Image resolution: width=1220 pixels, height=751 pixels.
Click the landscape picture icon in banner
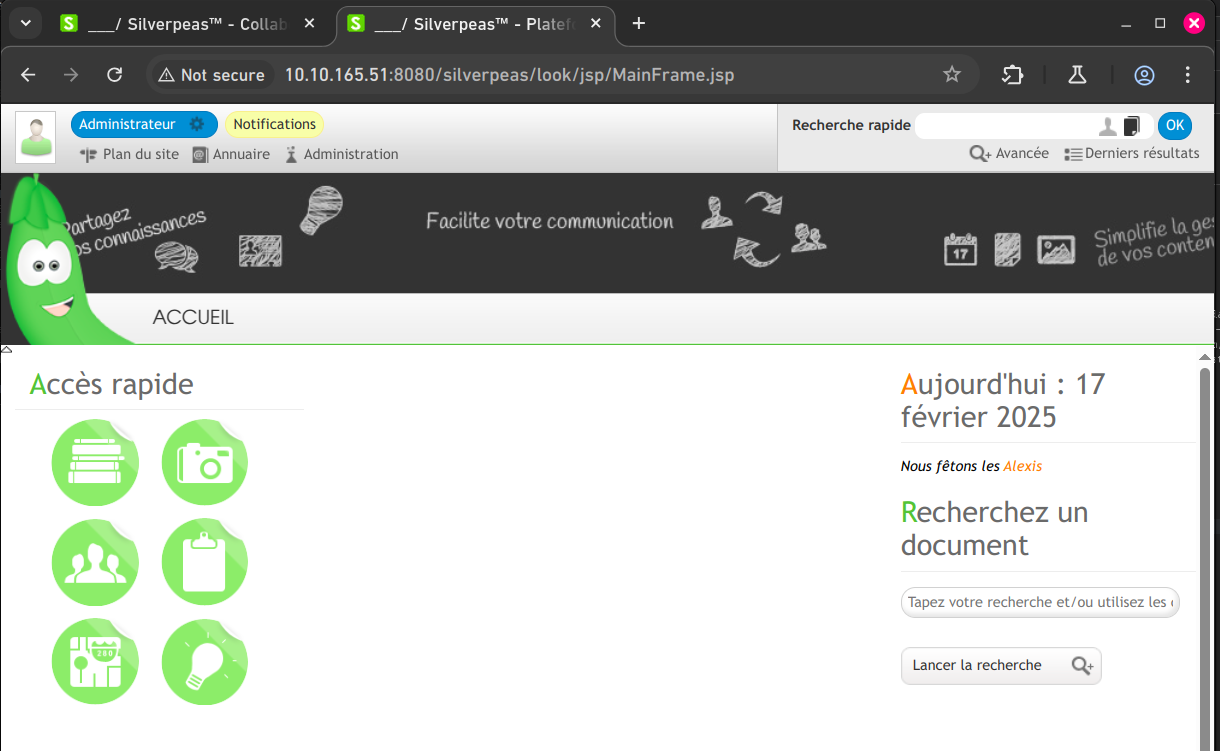[1056, 250]
